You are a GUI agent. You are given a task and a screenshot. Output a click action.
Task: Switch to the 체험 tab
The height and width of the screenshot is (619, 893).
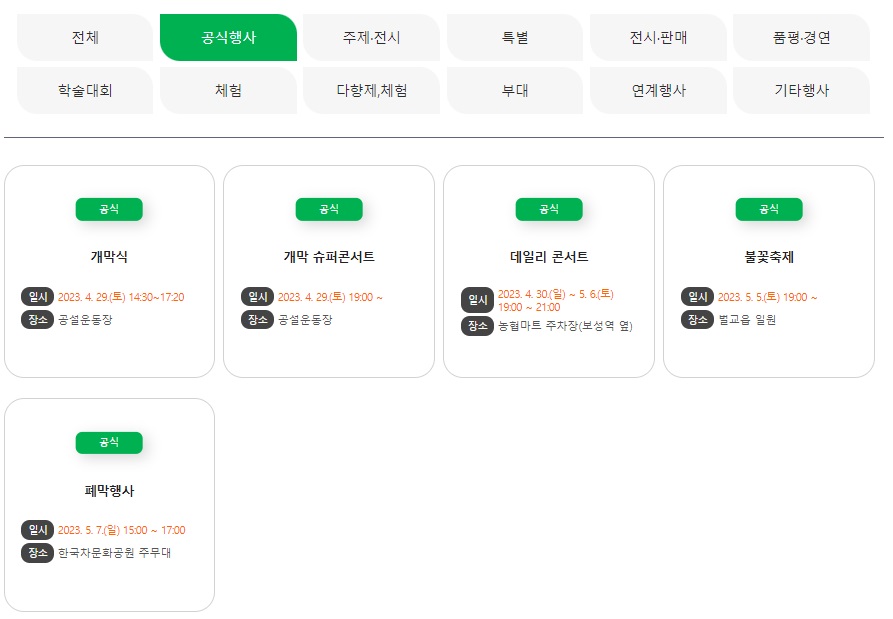228,91
